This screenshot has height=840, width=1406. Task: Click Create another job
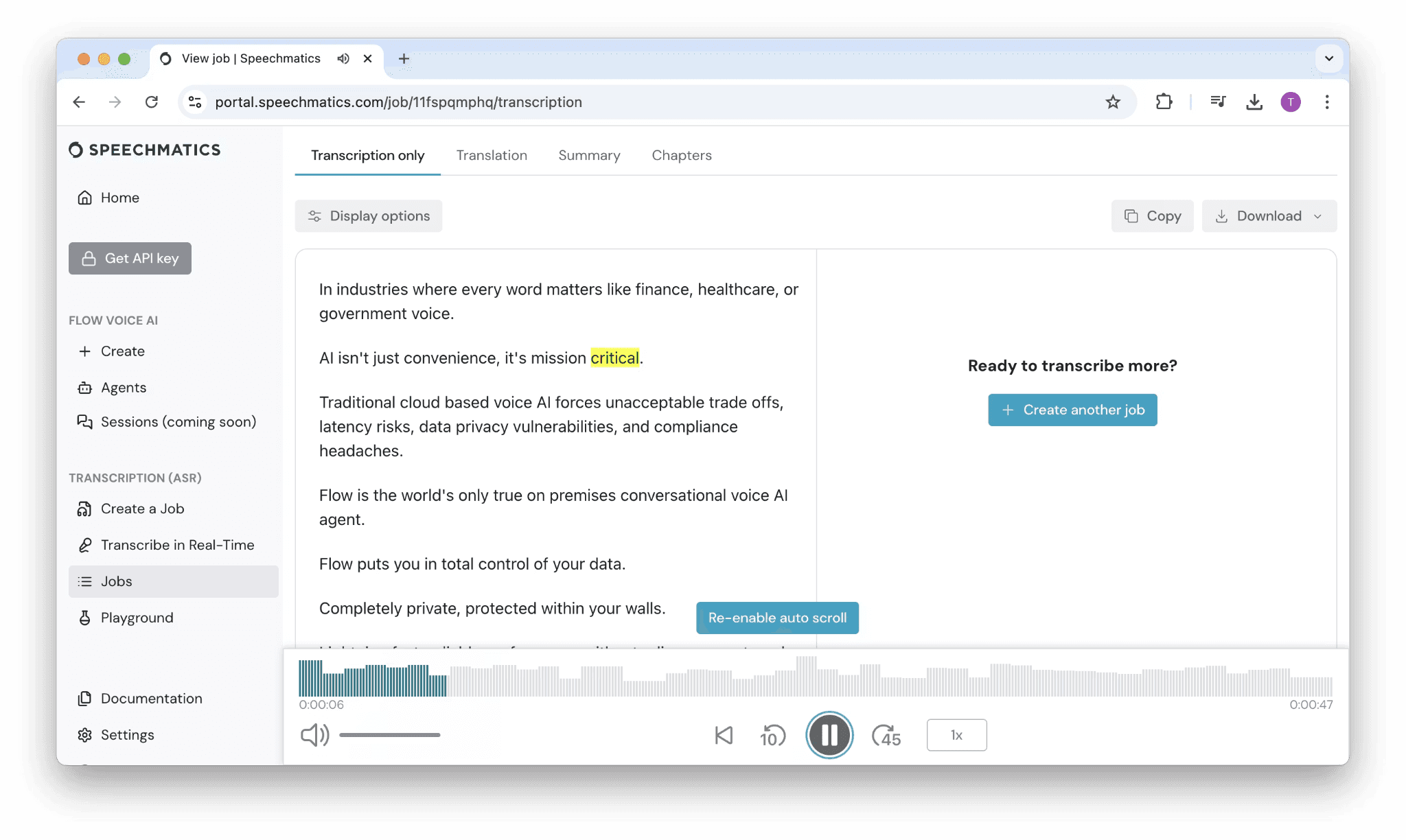tap(1072, 410)
